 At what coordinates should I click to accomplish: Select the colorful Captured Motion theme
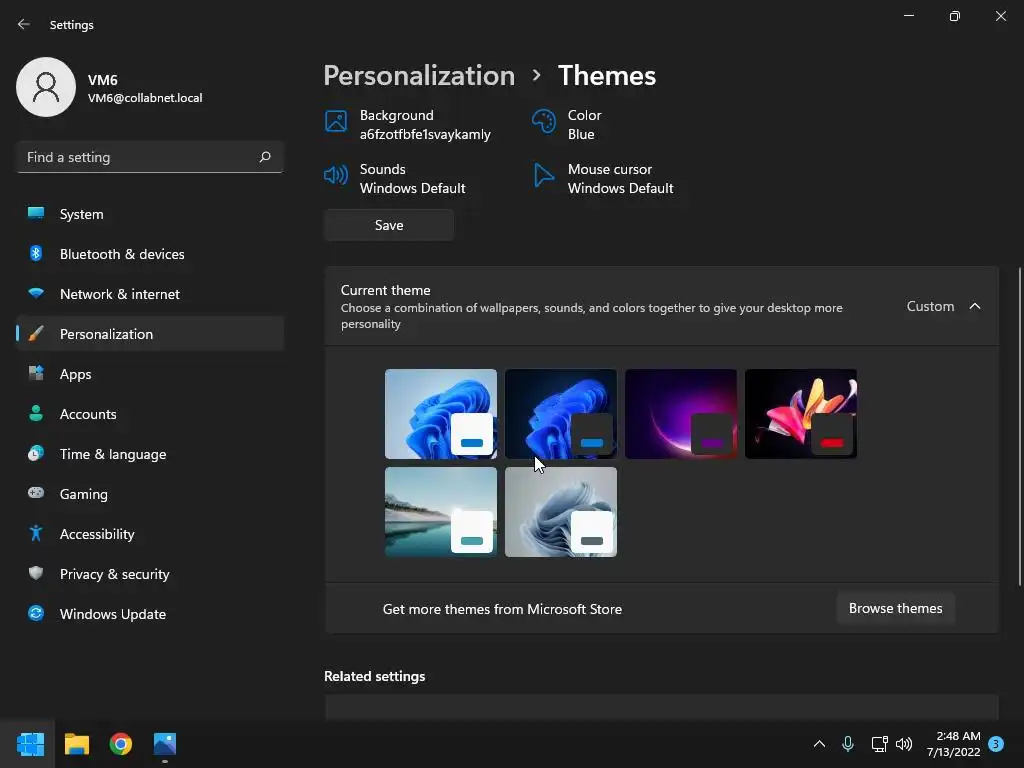(801, 413)
